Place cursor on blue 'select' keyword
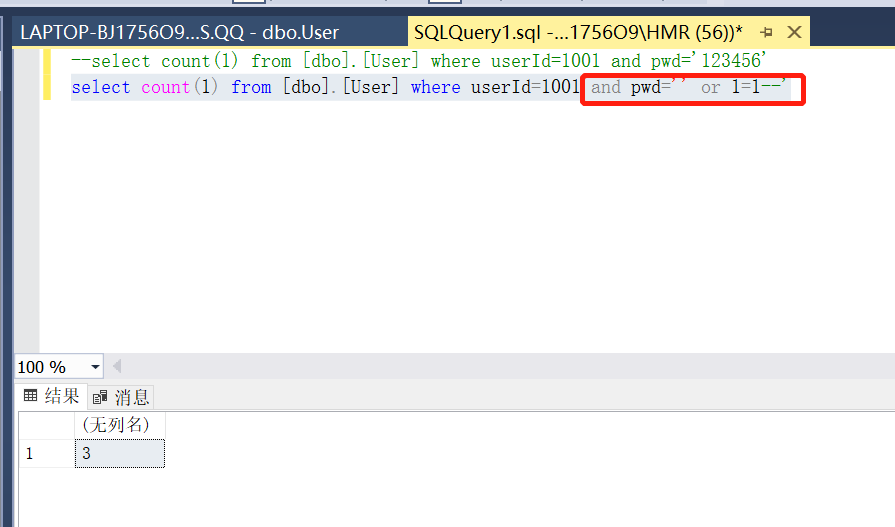Viewport: 895px width, 527px height. click(x=101, y=87)
